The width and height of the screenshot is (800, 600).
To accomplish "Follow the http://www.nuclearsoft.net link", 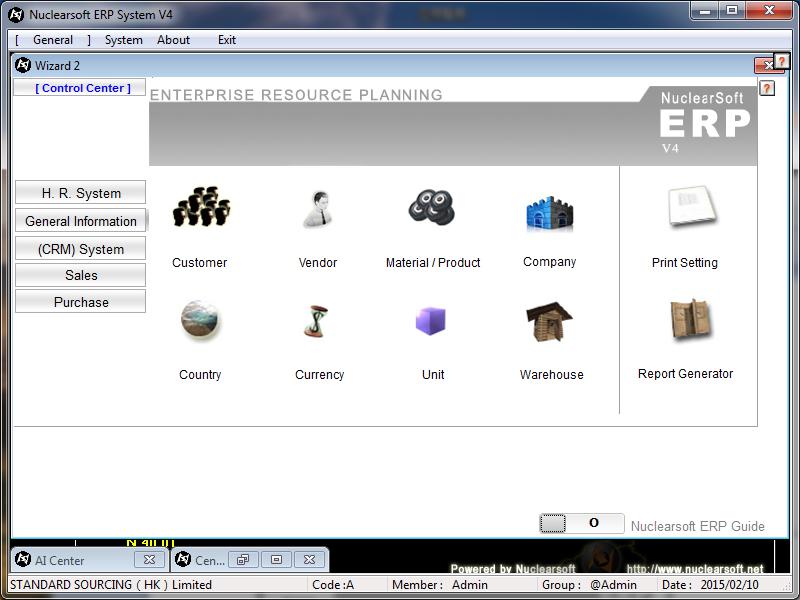I will [695, 568].
